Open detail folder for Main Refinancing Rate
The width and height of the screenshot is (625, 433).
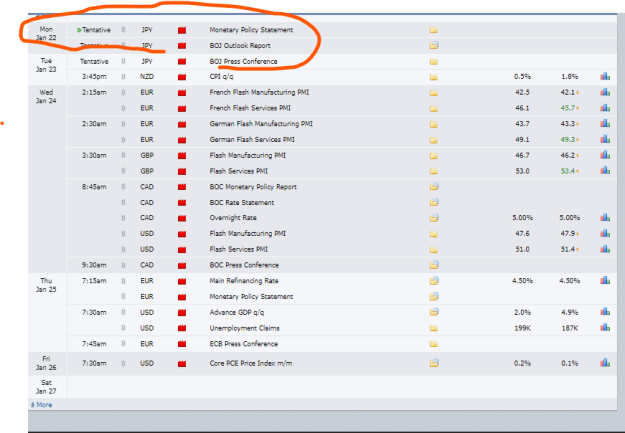click(434, 281)
